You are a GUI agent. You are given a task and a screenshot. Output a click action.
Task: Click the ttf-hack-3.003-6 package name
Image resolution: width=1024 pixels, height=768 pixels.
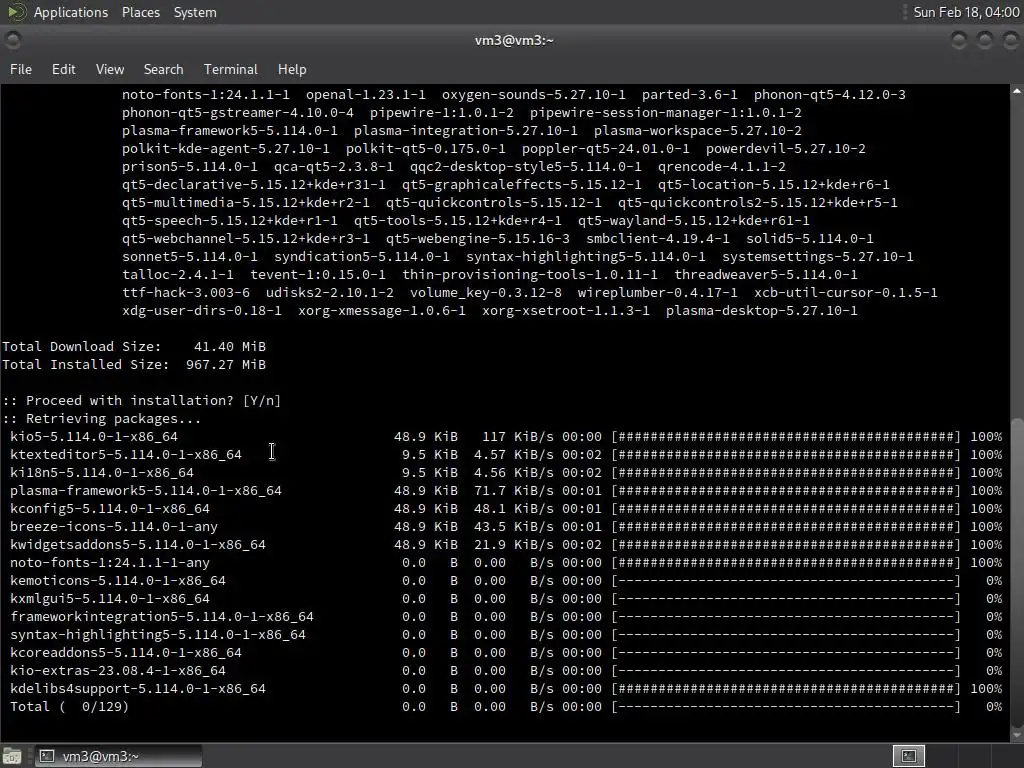[185, 293]
